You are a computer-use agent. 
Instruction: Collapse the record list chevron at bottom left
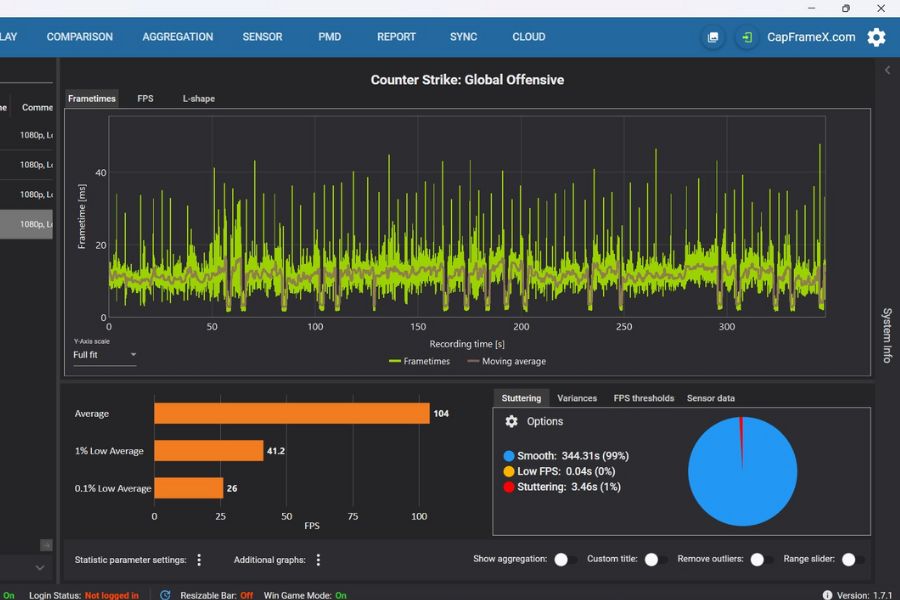click(40, 567)
